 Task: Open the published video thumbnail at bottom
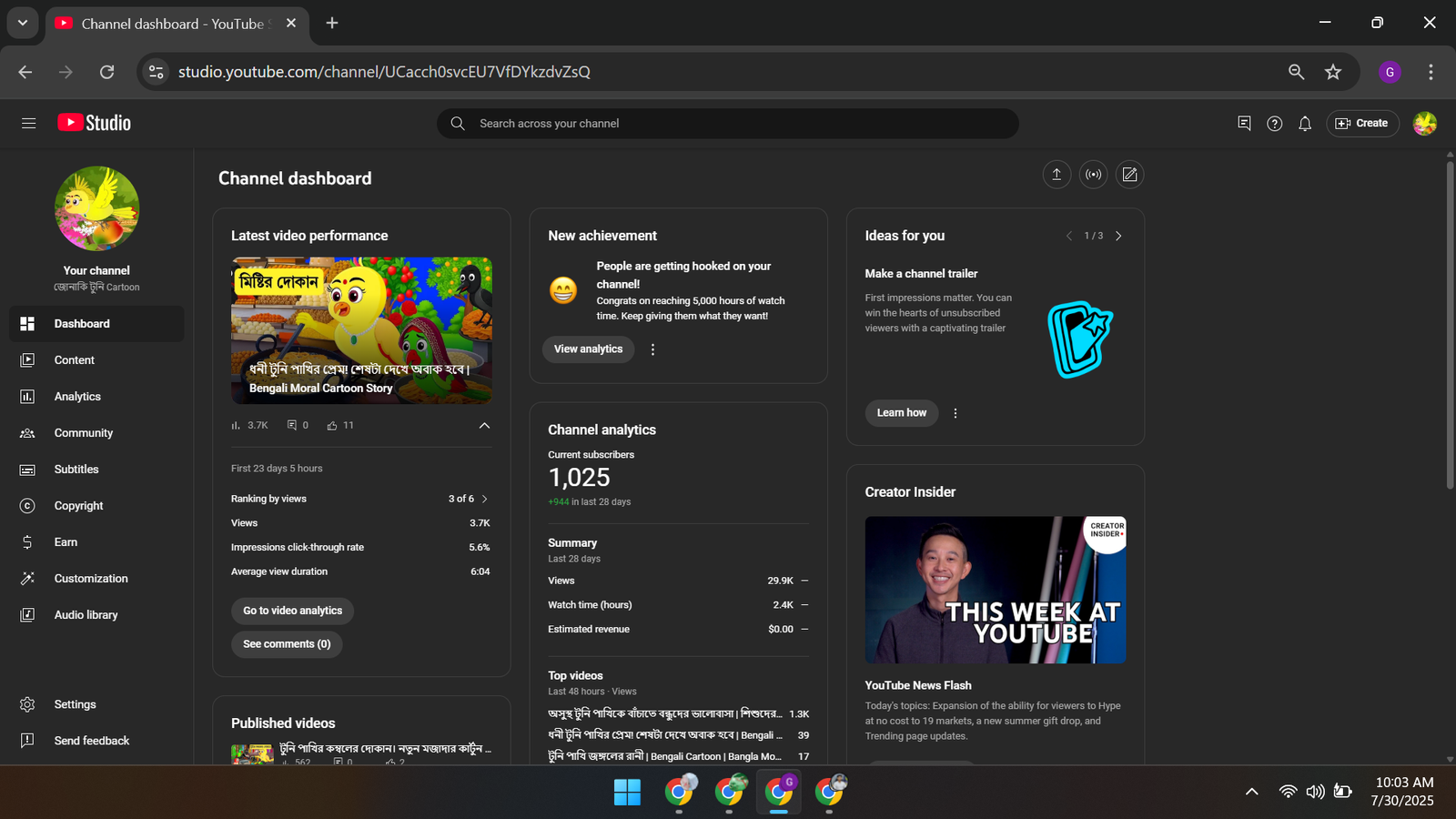pyautogui.click(x=252, y=754)
